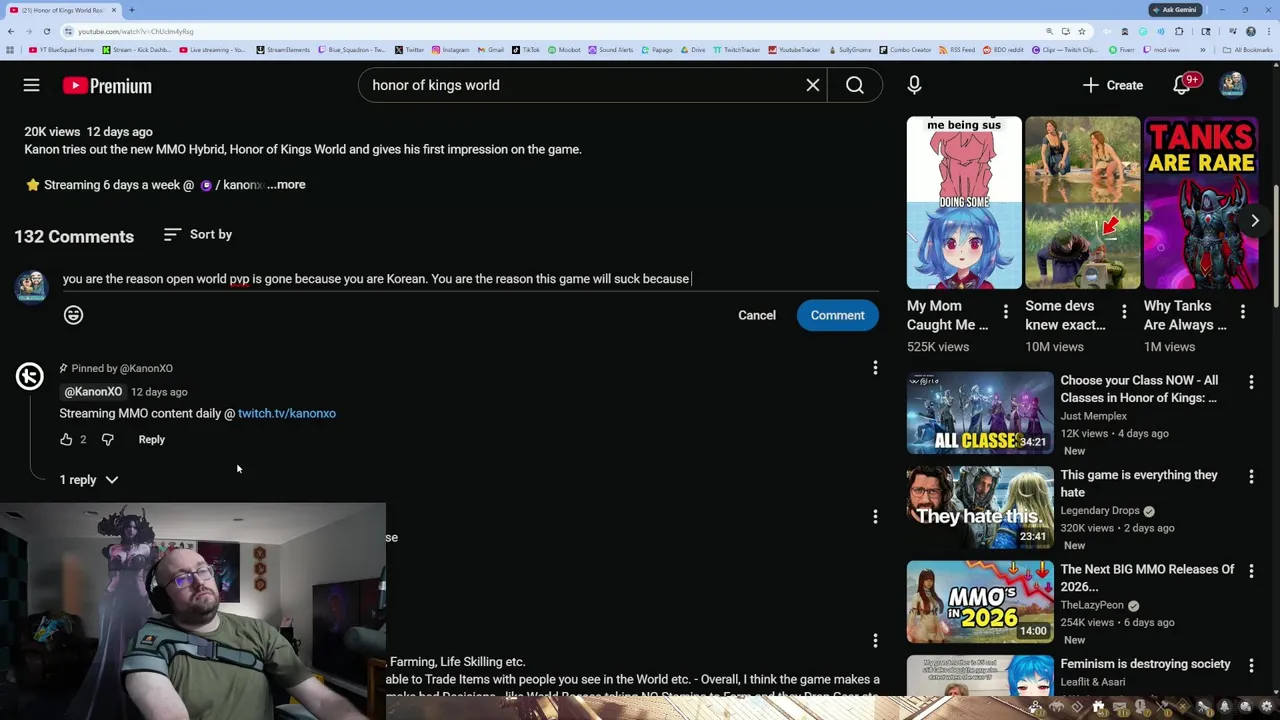Open options for Some devs knew short
The width and height of the screenshot is (1280, 720).
click(x=1124, y=313)
